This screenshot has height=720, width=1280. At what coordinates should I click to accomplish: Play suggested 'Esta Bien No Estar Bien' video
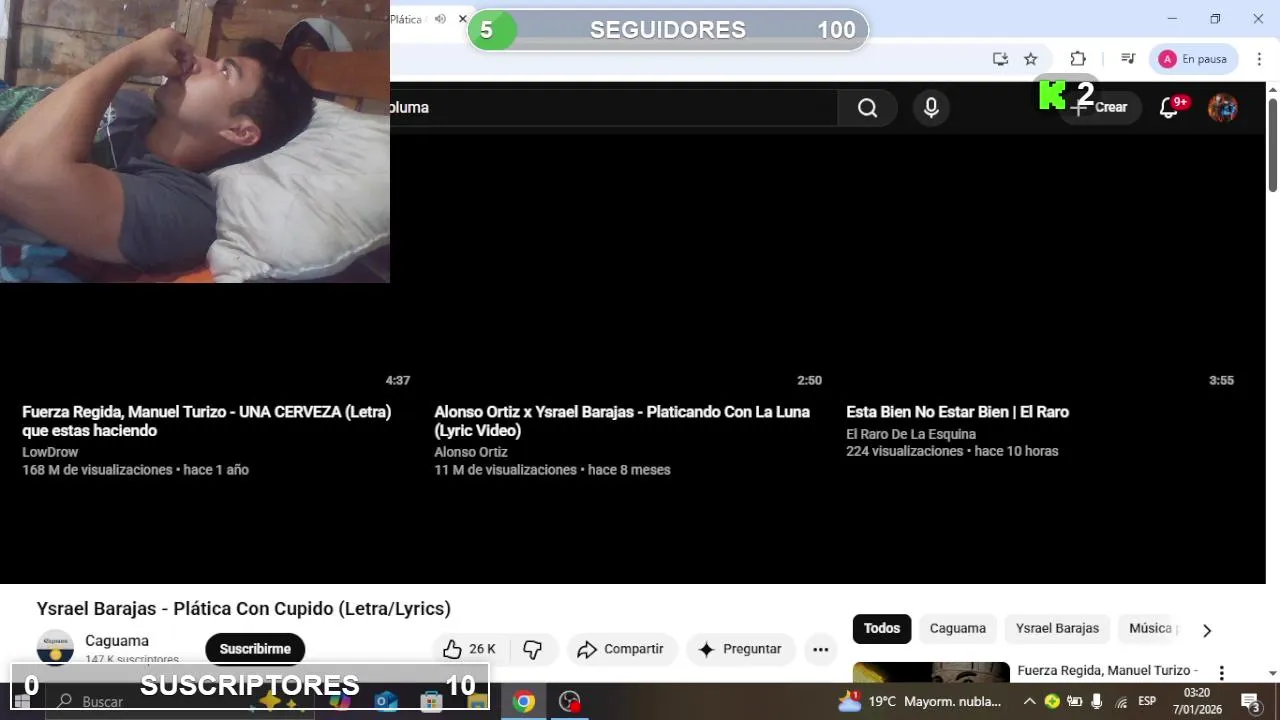tap(957, 412)
